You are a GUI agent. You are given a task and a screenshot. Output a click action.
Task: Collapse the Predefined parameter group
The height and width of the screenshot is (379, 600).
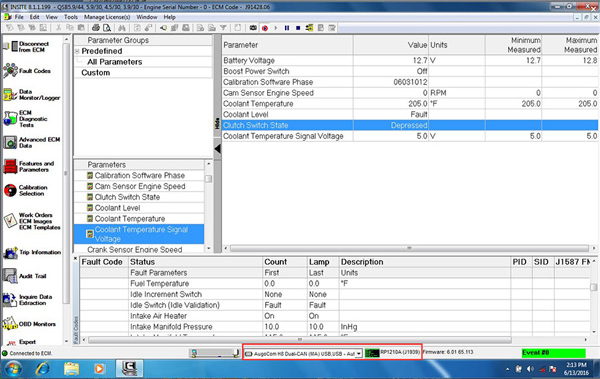tap(77, 51)
